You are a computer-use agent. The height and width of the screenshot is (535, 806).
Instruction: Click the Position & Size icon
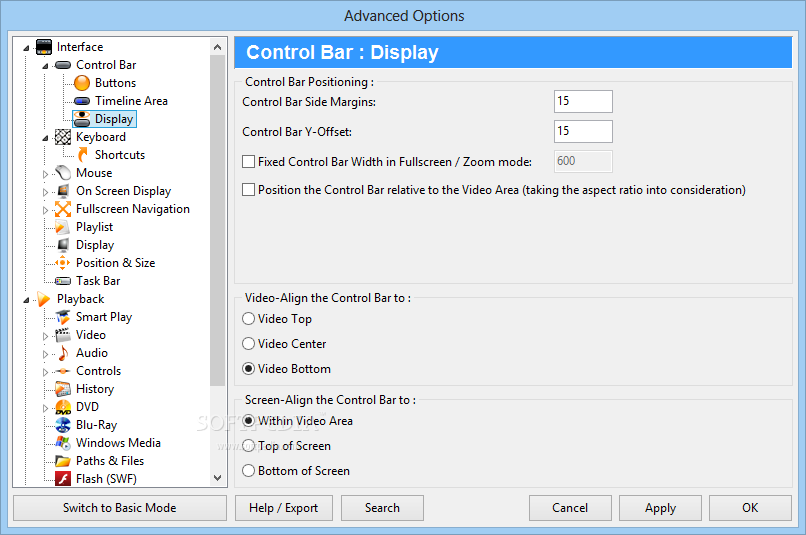click(63, 263)
